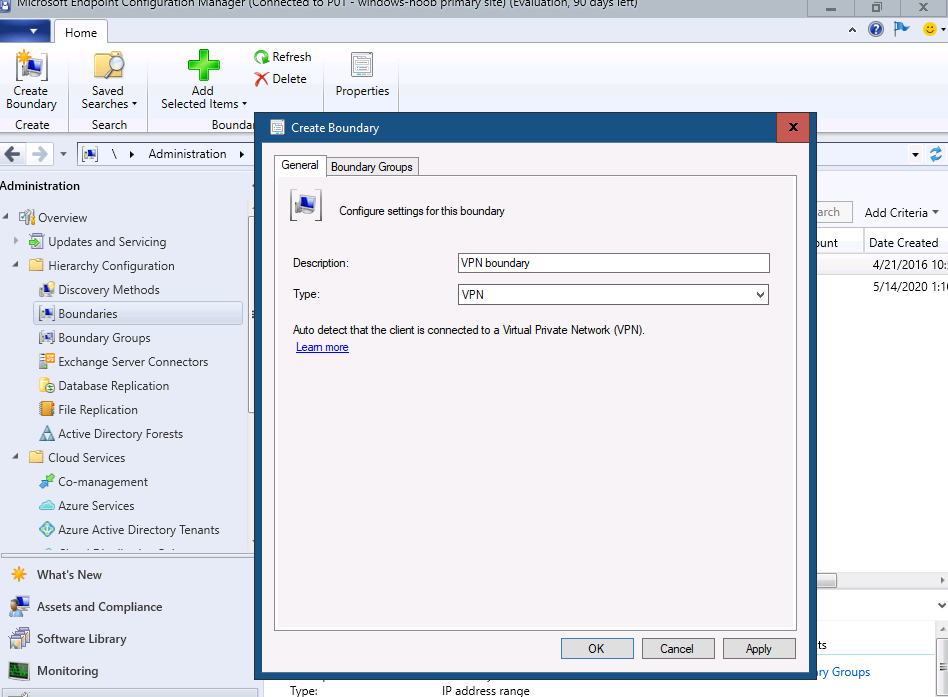Click OK in Create Boundary dialog

pos(597,649)
